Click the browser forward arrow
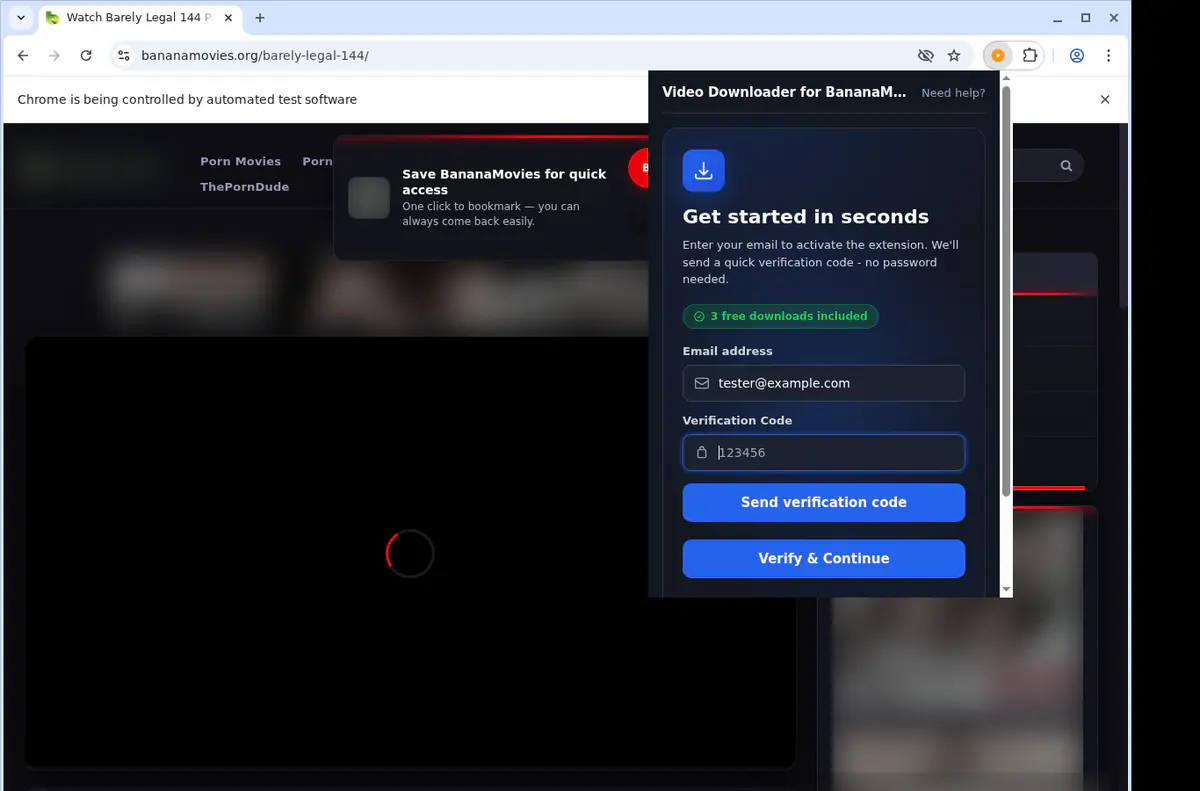This screenshot has height=791, width=1200. [54, 56]
